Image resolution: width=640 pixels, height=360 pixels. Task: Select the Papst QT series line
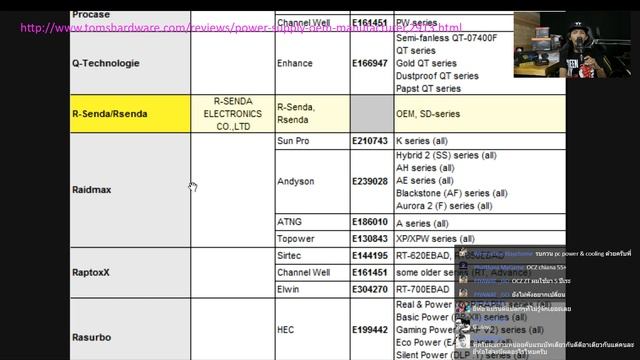pos(428,89)
